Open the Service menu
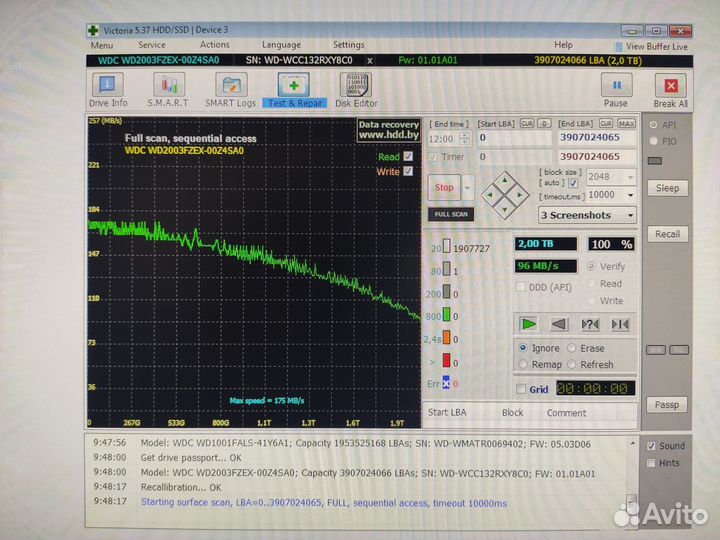This screenshot has height=540, width=720. coord(152,45)
